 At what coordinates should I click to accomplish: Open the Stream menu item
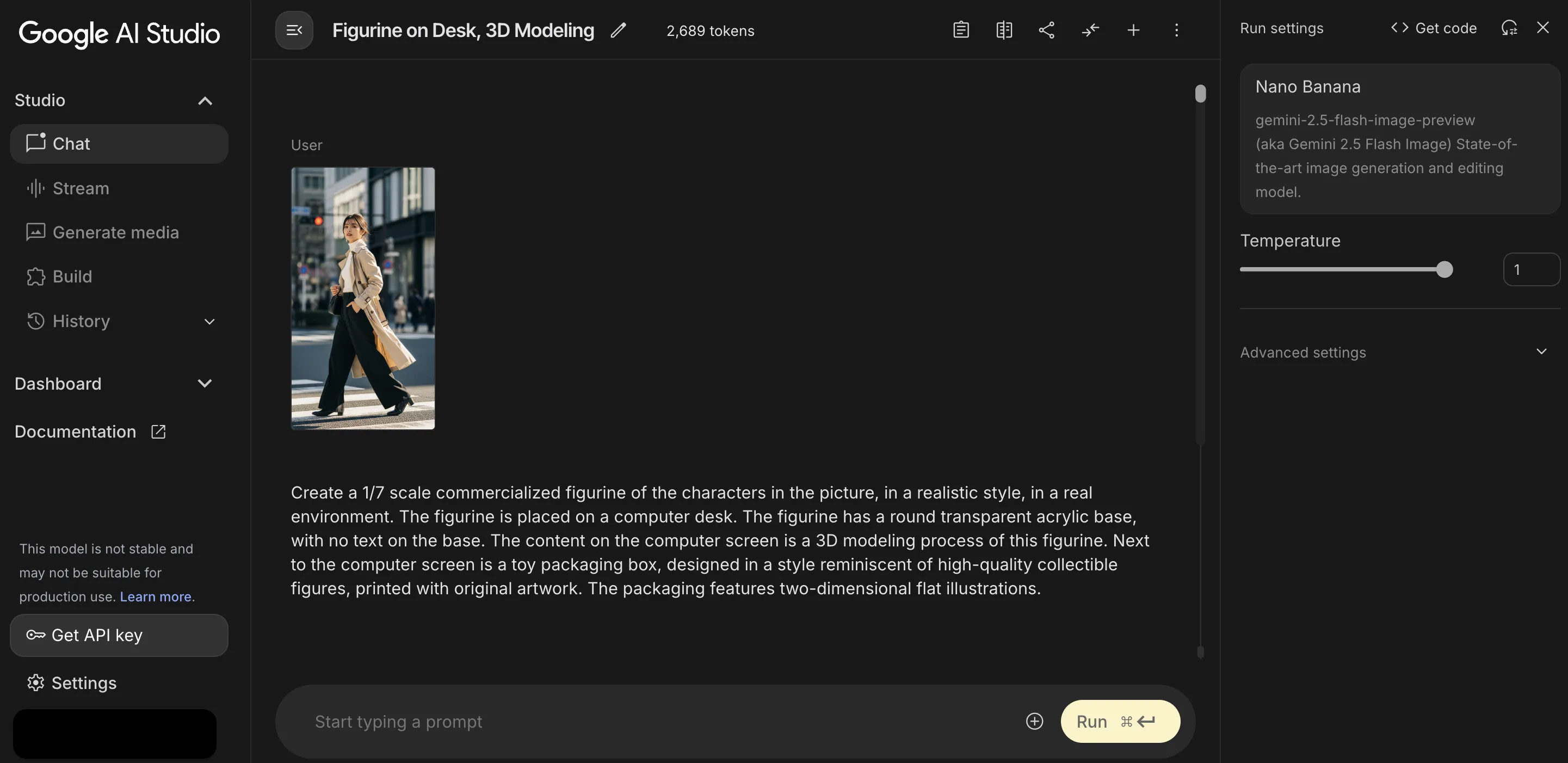[81, 188]
